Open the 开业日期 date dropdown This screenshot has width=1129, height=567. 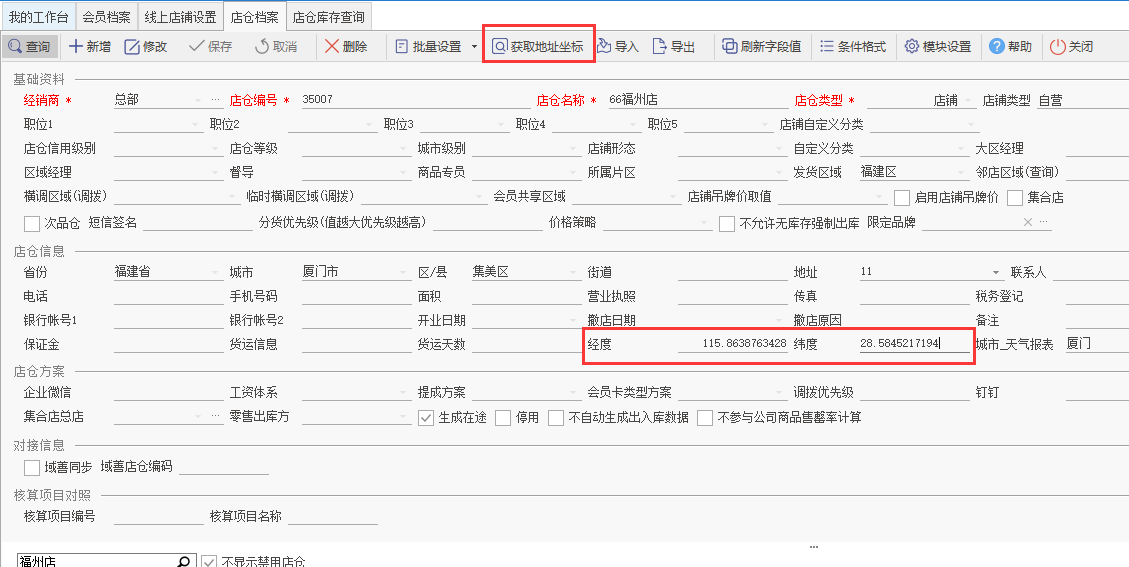[x=574, y=320]
